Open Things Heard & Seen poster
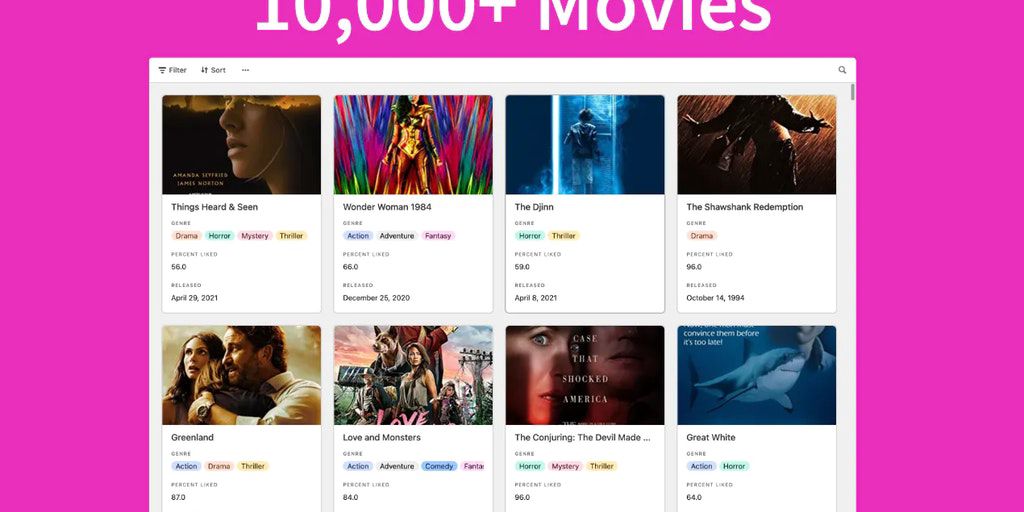This screenshot has width=1024, height=512. tap(242, 144)
